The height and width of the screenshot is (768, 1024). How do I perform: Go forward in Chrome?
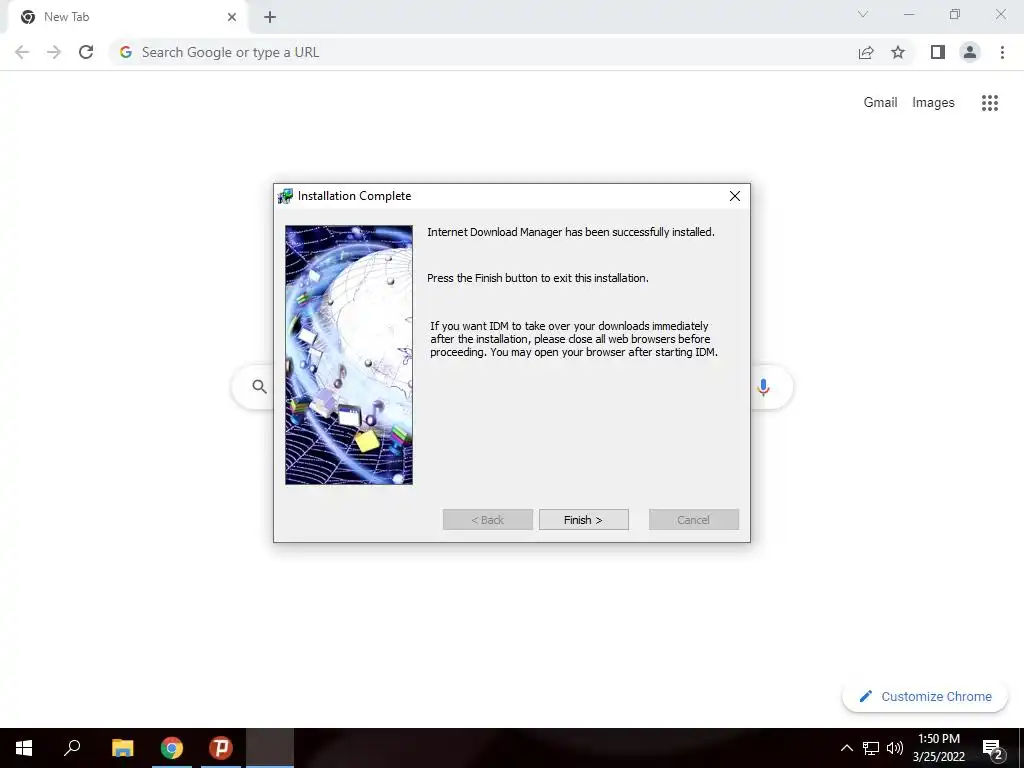pyautogui.click(x=54, y=52)
